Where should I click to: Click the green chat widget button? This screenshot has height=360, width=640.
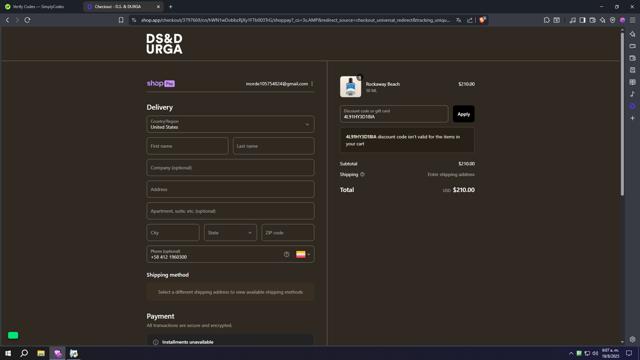tap(13, 336)
